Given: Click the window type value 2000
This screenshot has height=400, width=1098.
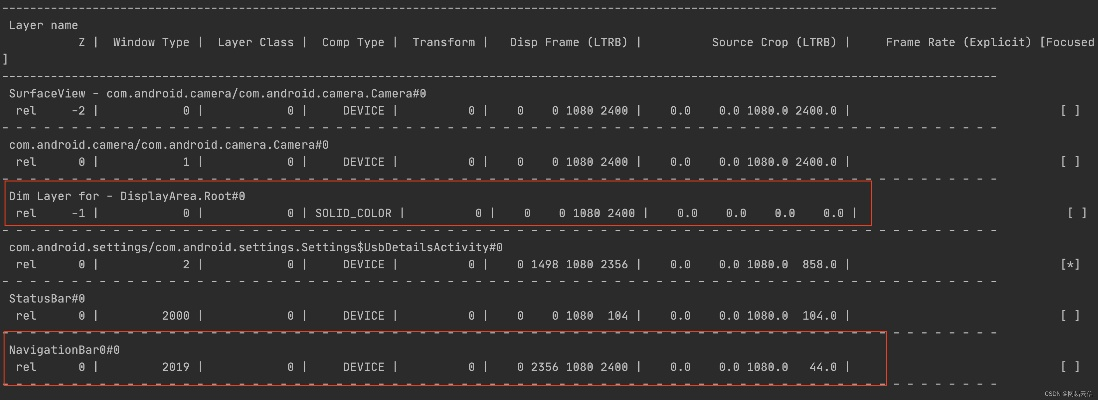Looking at the screenshot, I should click(175, 315).
